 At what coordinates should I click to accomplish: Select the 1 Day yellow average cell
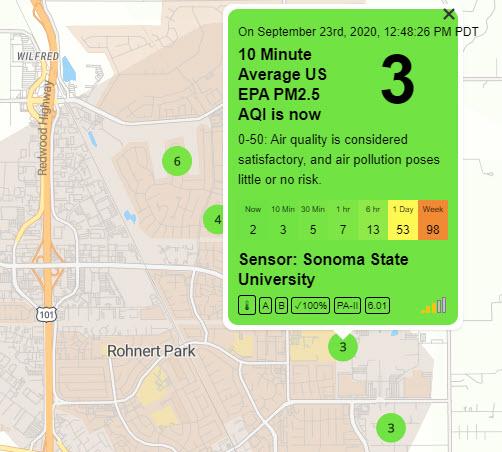[403, 220]
